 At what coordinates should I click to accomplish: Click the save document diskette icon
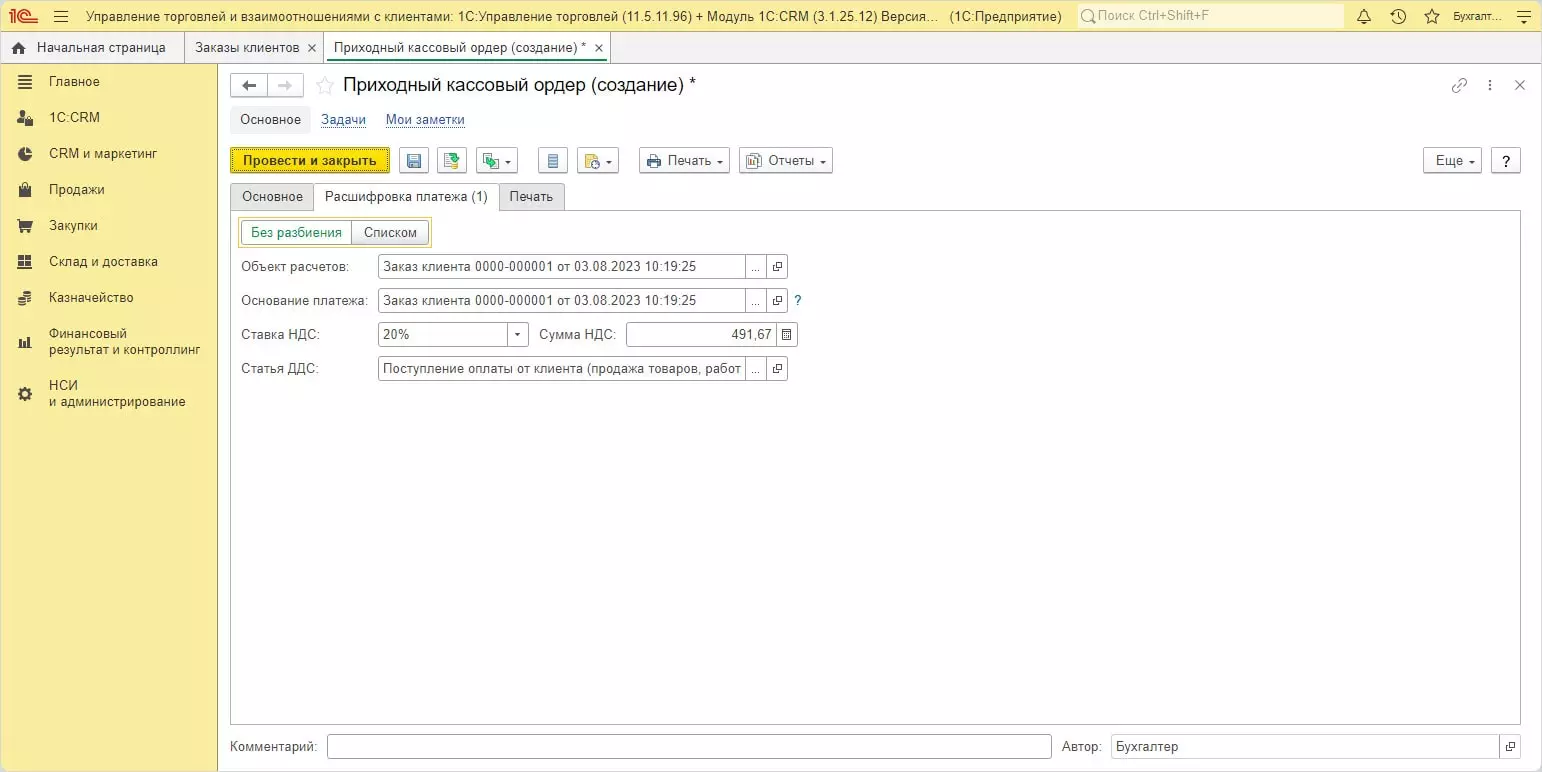click(x=414, y=161)
